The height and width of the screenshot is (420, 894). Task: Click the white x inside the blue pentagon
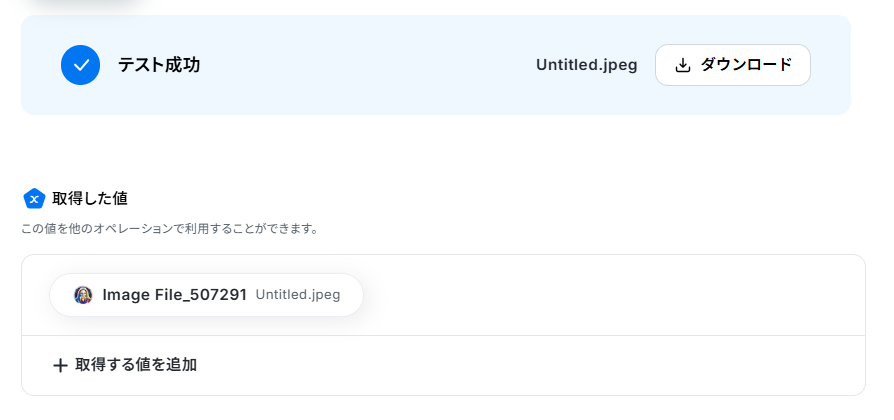[34, 199]
